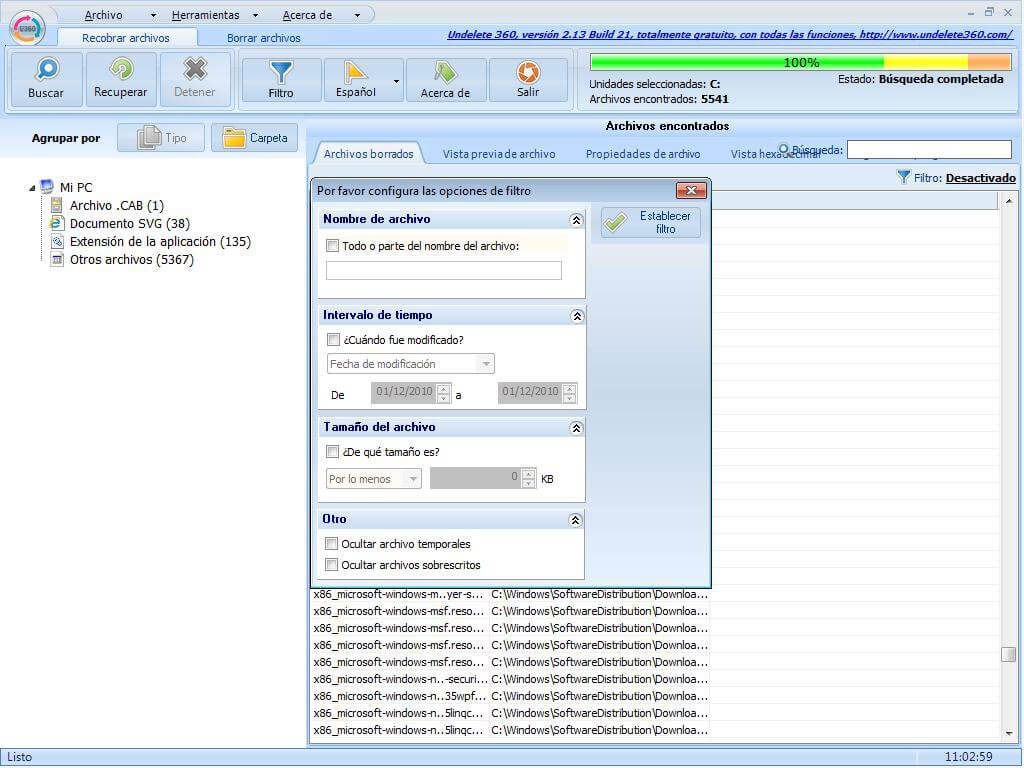Image resolution: width=1024 pixels, height=768 pixels.
Task: Click the Salir exit button
Action: point(528,80)
